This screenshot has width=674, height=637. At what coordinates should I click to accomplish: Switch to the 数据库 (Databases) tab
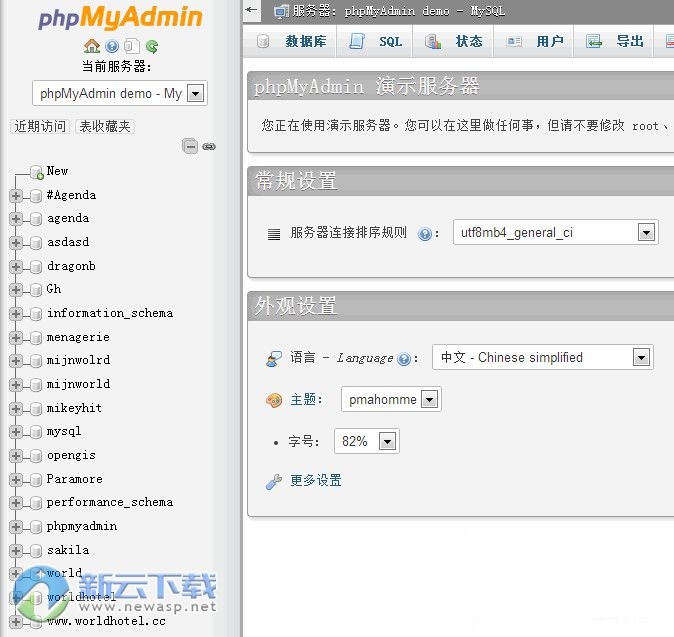[x=291, y=41]
